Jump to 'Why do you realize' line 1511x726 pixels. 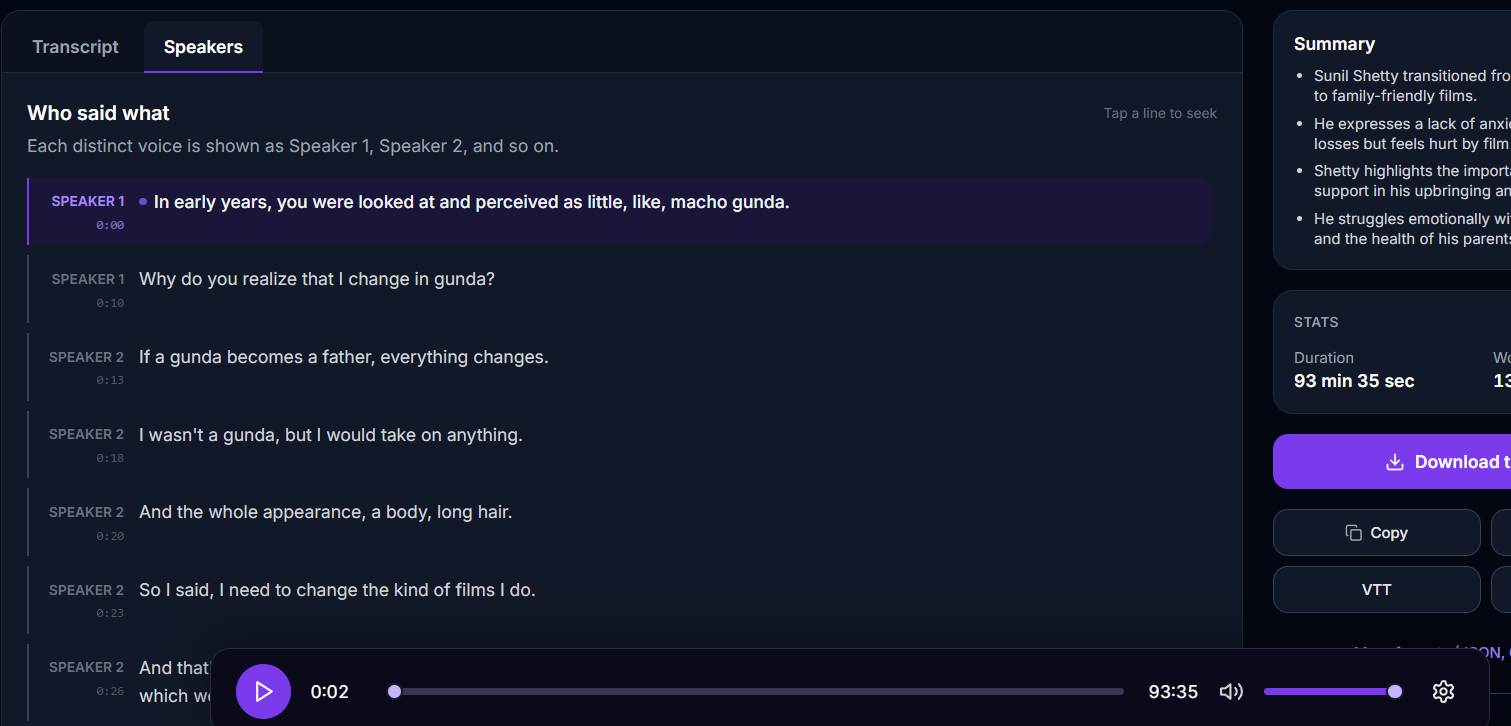[x=316, y=279]
